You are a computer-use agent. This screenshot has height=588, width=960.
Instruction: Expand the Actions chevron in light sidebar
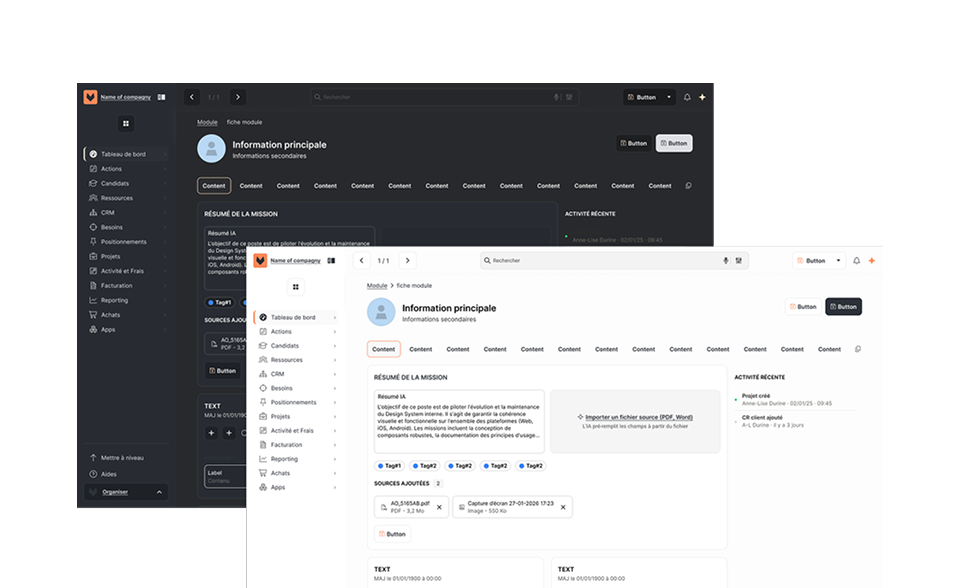coord(335,331)
